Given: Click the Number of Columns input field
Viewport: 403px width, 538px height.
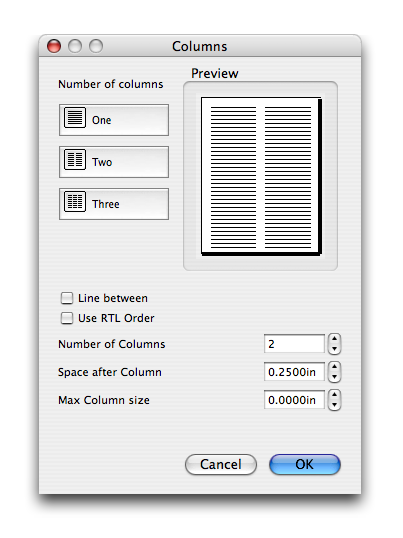Looking at the screenshot, I should point(294,344).
